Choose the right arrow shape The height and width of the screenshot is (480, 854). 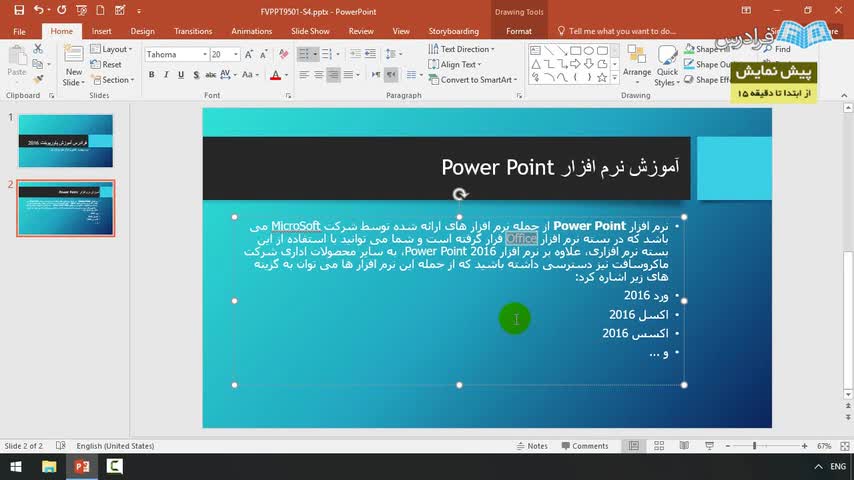575,64
